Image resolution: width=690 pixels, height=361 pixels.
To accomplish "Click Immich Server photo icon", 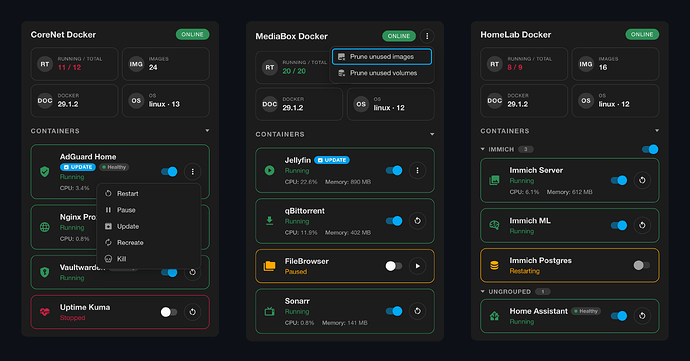I will (x=494, y=180).
